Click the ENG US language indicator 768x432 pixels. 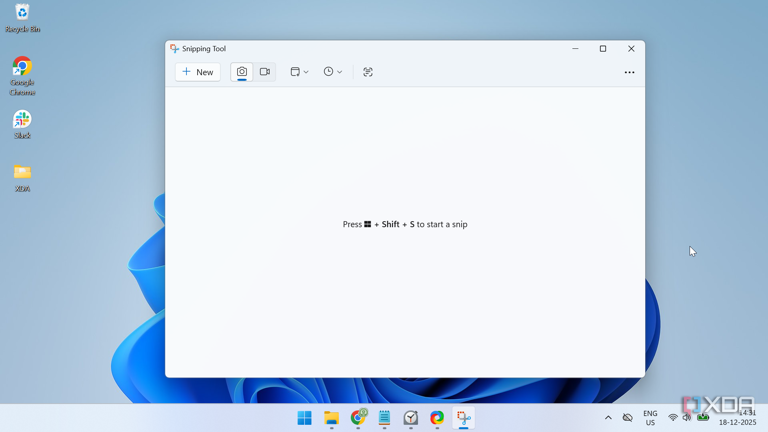[x=650, y=418]
